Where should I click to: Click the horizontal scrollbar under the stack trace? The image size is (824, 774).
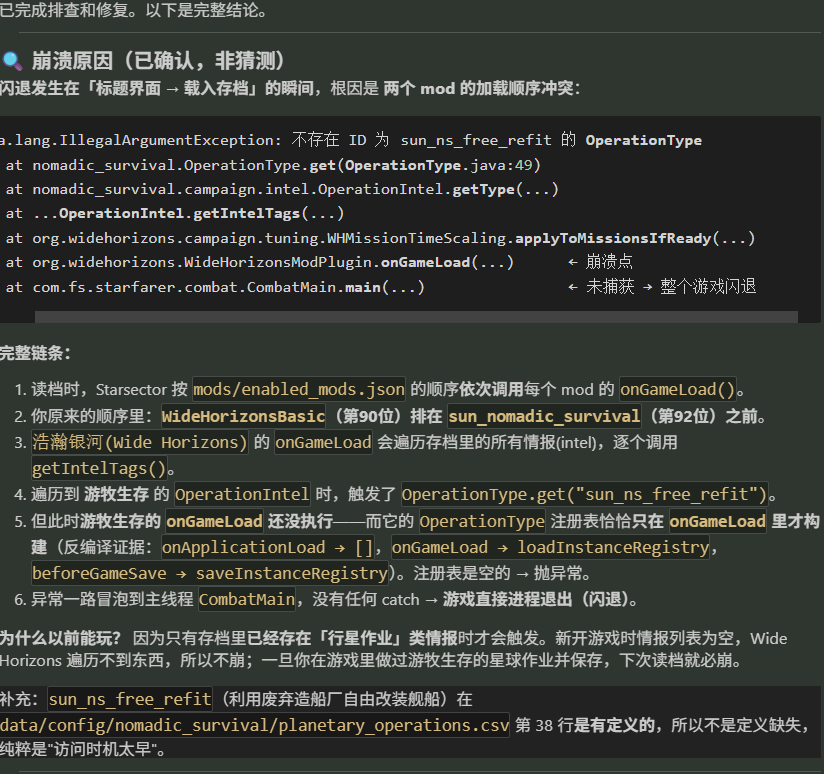416,316
